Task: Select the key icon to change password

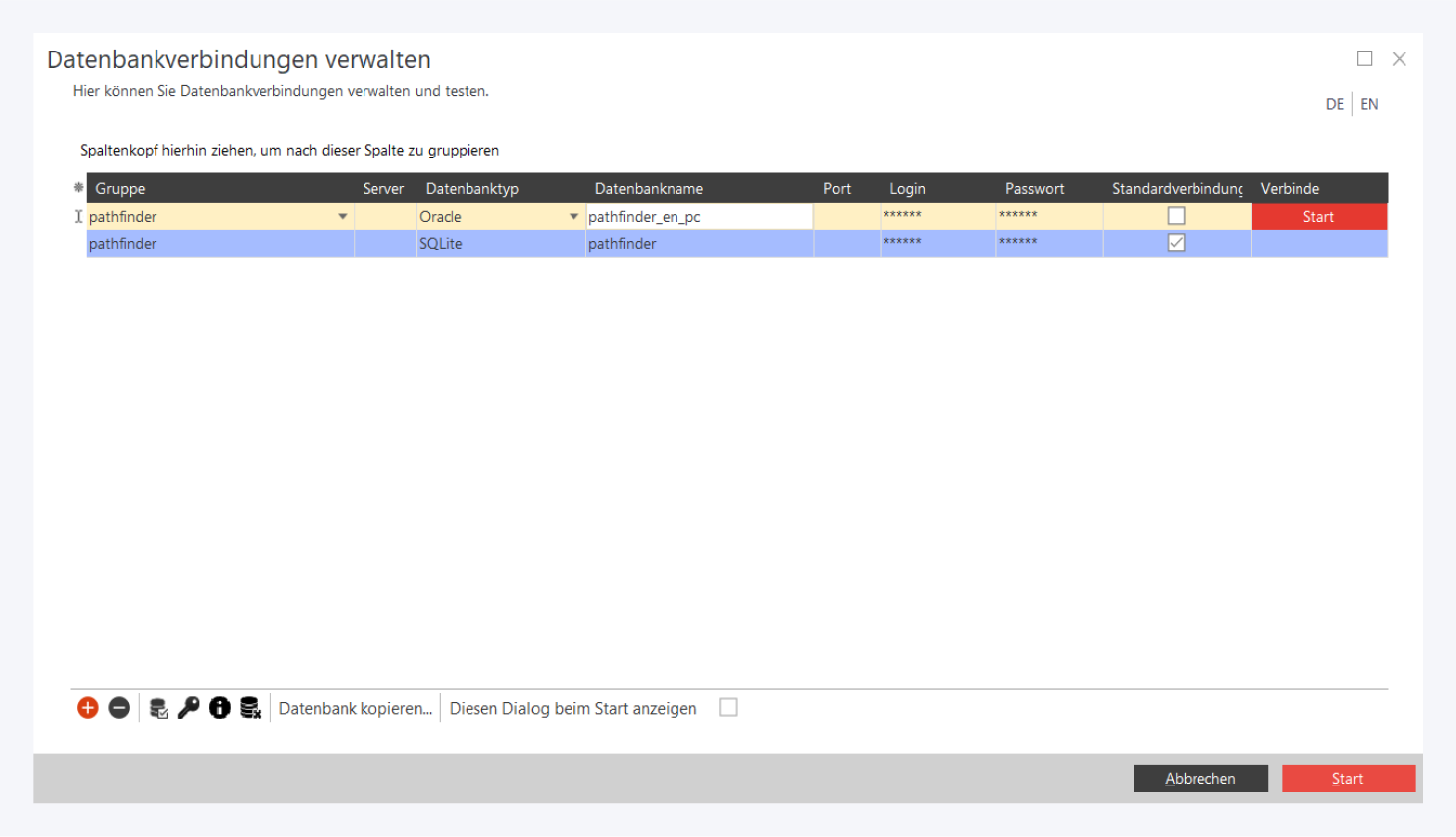Action: [x=188, y=707]
